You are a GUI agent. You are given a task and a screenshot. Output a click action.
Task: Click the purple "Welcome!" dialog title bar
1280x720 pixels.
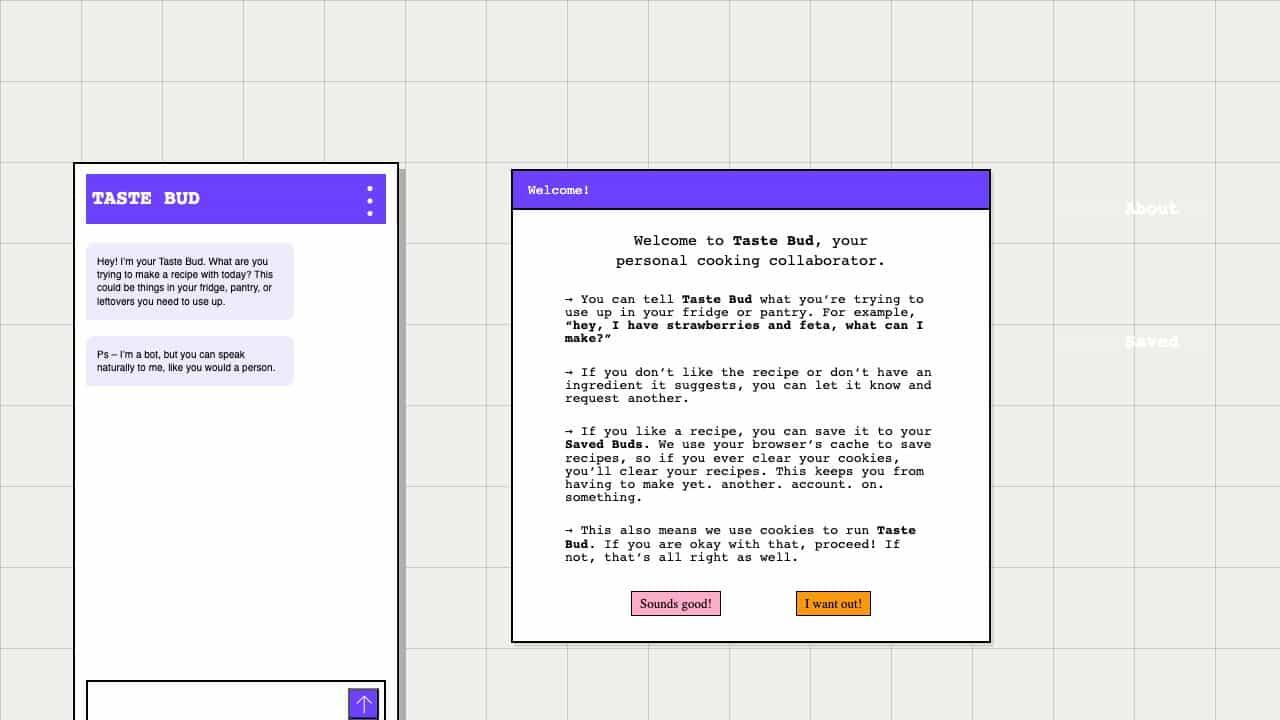point(750,190)
